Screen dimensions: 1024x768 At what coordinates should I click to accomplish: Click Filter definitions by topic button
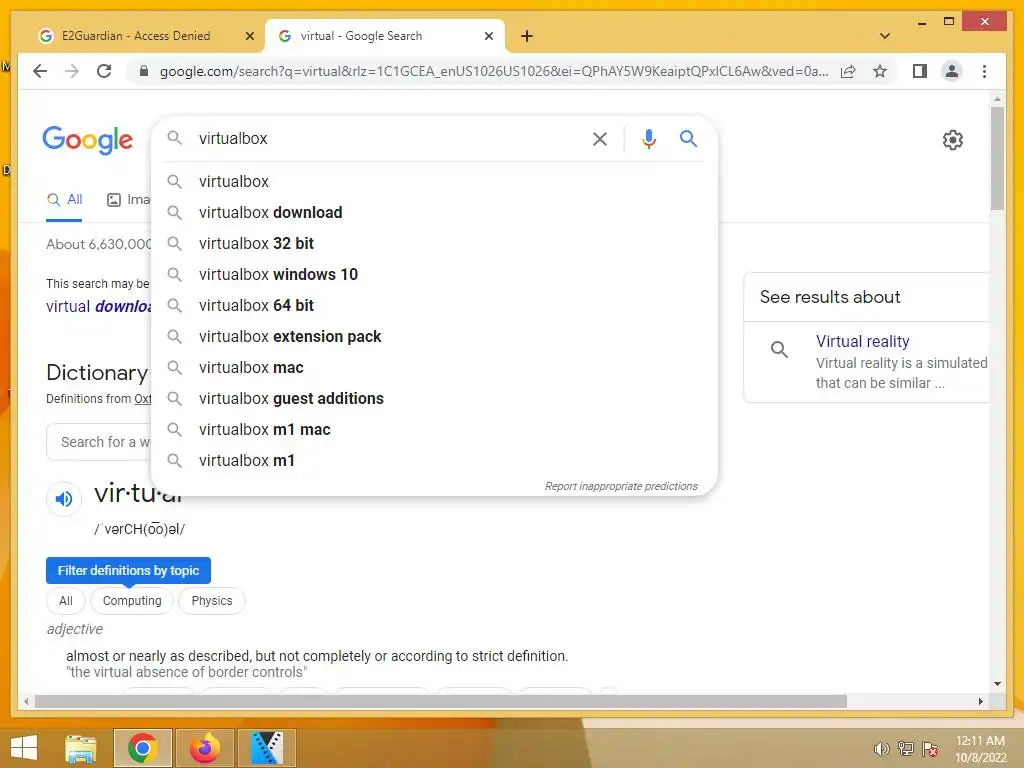pos(128,570)
